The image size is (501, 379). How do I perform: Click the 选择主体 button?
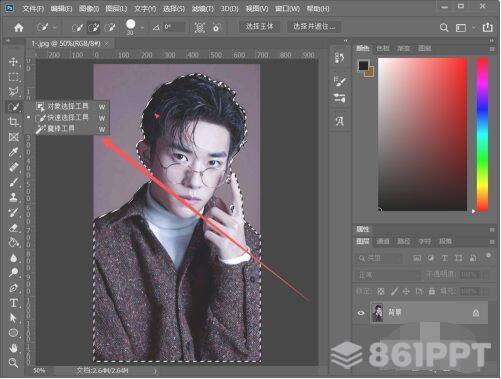259,27
